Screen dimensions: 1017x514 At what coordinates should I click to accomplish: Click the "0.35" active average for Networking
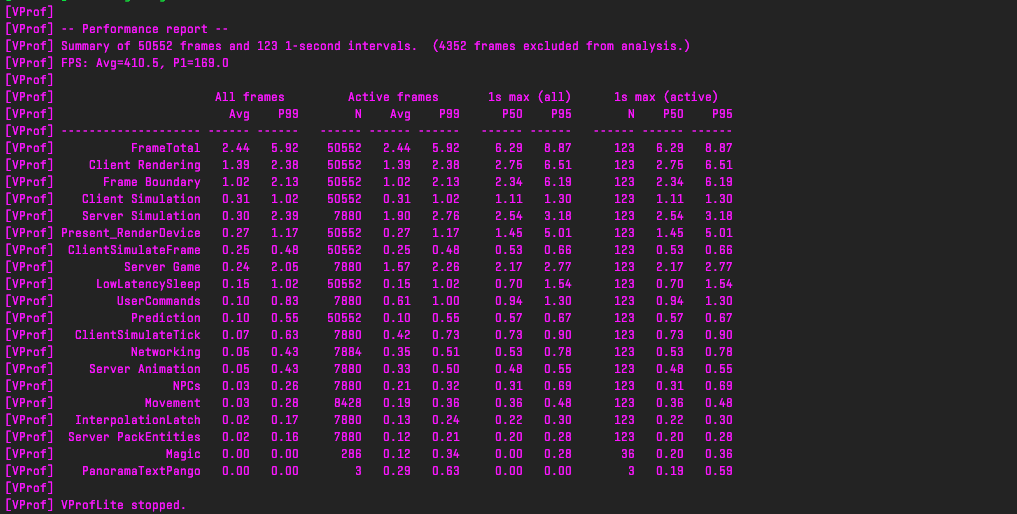click(396, 352)
